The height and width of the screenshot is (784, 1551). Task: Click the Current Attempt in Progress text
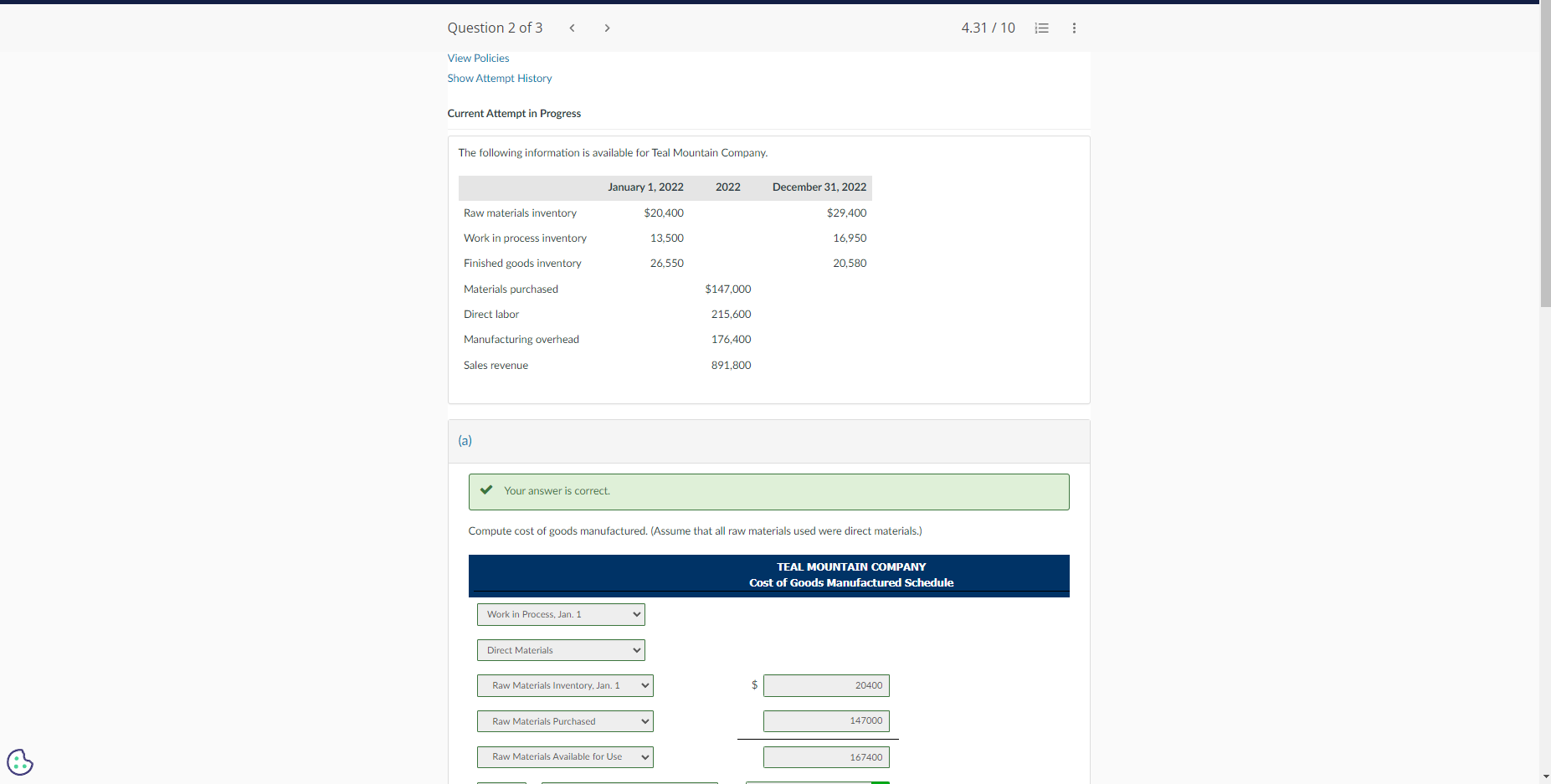click(514, 113)
